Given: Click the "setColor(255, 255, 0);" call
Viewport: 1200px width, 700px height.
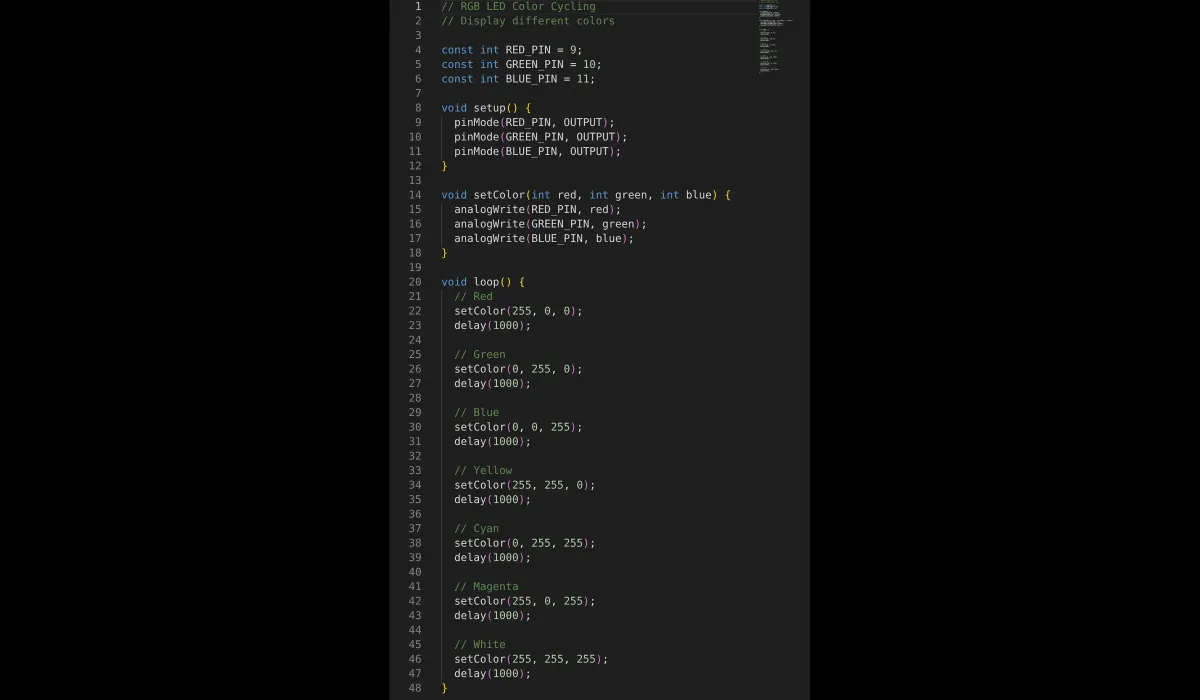Looking at the screenshot, I should 525,485.
